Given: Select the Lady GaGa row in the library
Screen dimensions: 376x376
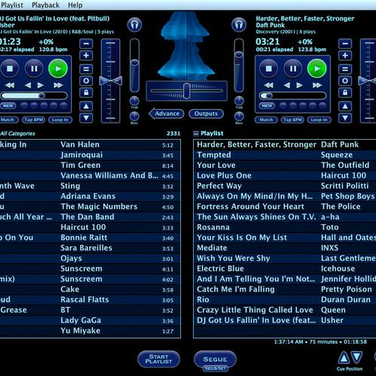Looking at the screenshot, I should [x=90, y=320].
